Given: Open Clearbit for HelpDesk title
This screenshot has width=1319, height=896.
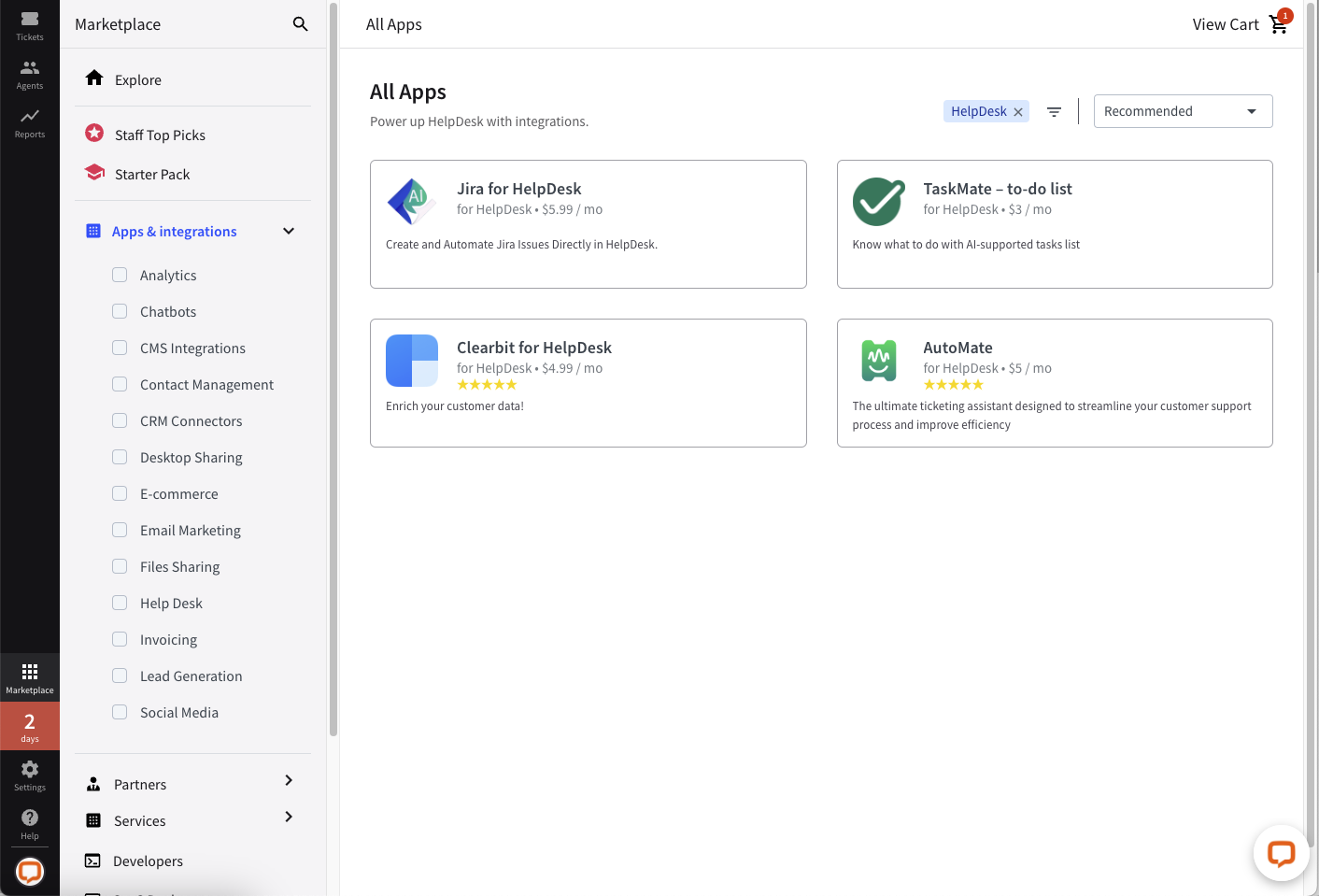Looking at the screenshot, I should 533,348.
